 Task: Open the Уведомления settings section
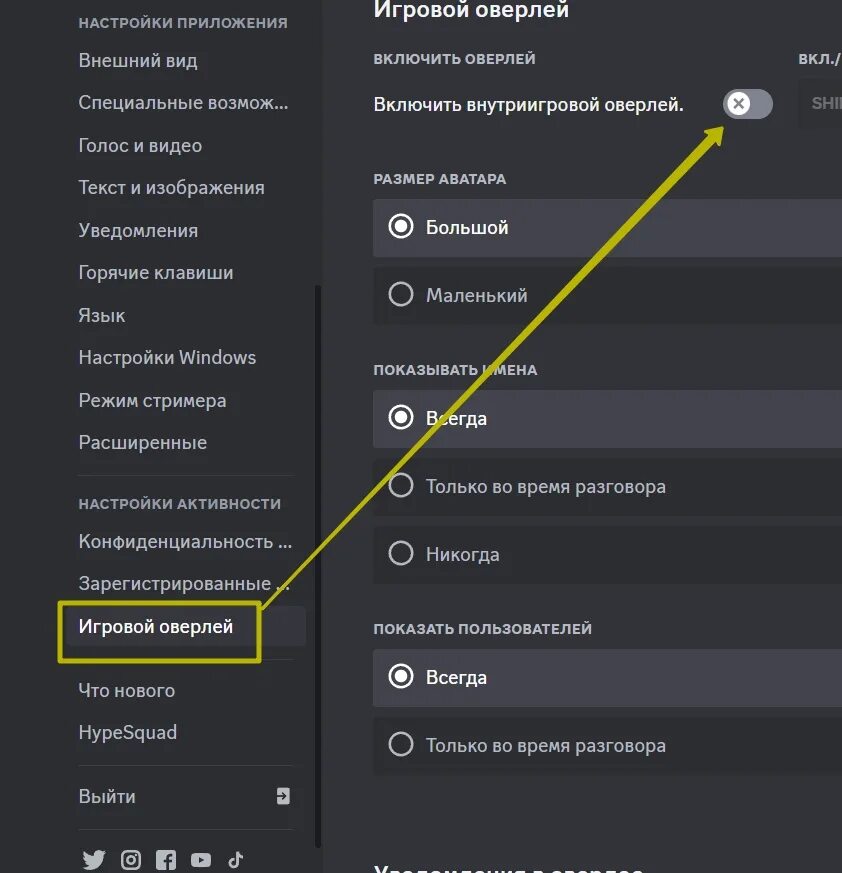pos(138,231)
